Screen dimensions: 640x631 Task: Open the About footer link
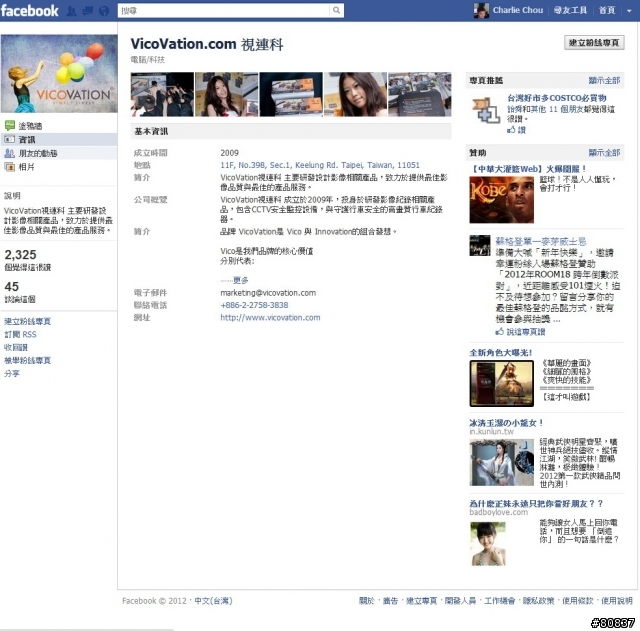367,601
